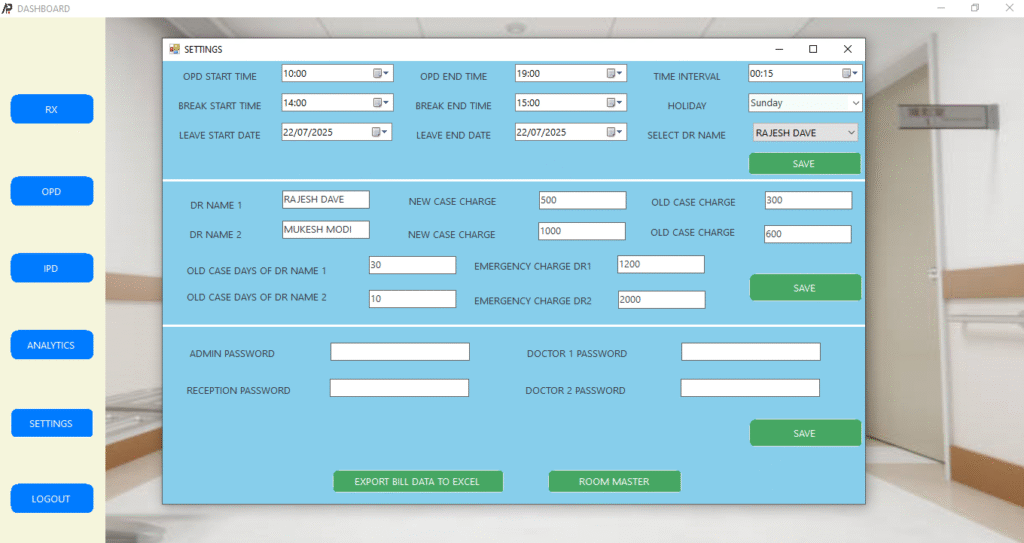Screen dimensions: 1024x543
Task: Open the OPD End Time picker icon
Action: tap(615, 73)
